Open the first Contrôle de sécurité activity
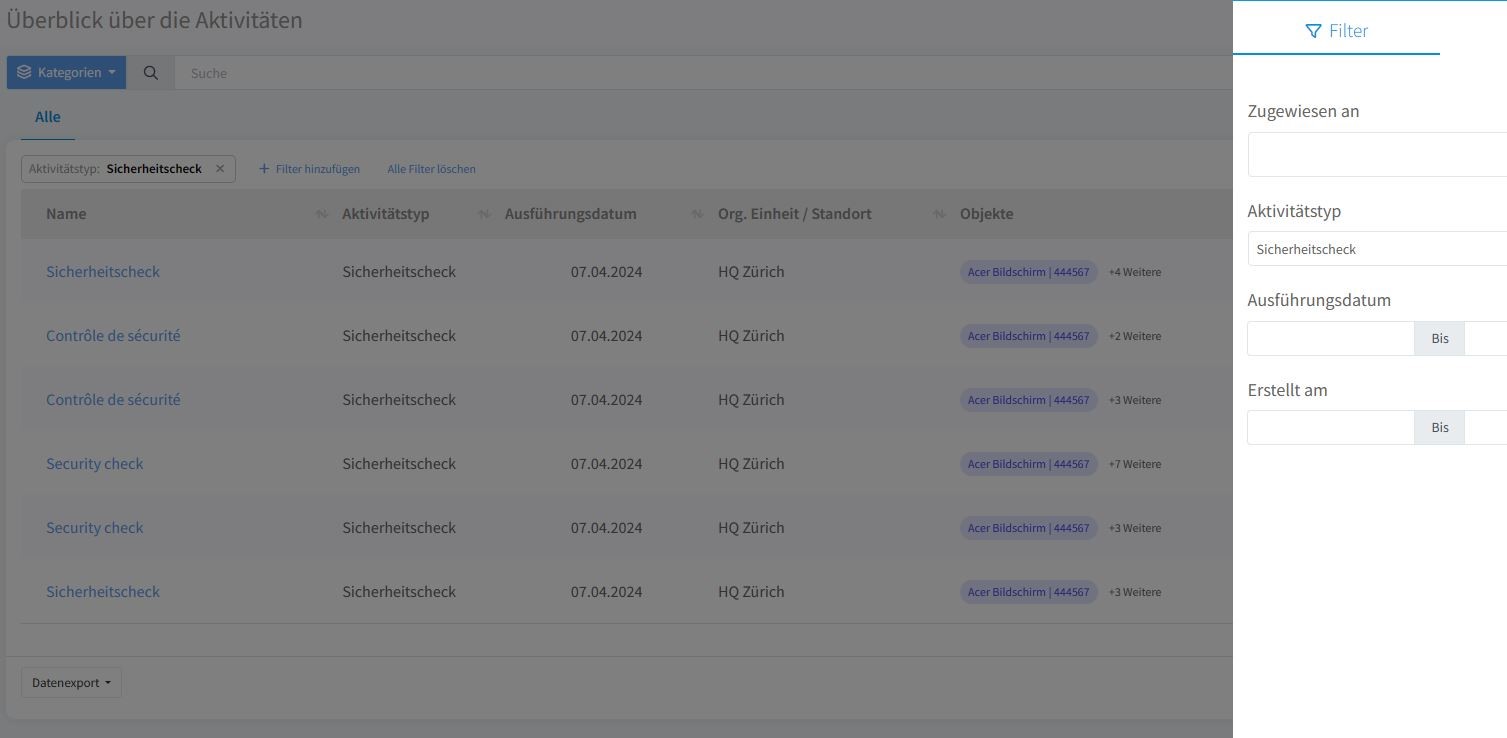Image resolution: width=1507 pixels, height=738 pixels. 113,336
